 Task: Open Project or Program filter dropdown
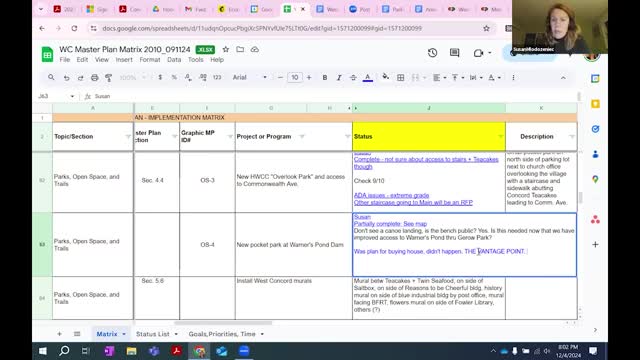click(x=302, y=137)
